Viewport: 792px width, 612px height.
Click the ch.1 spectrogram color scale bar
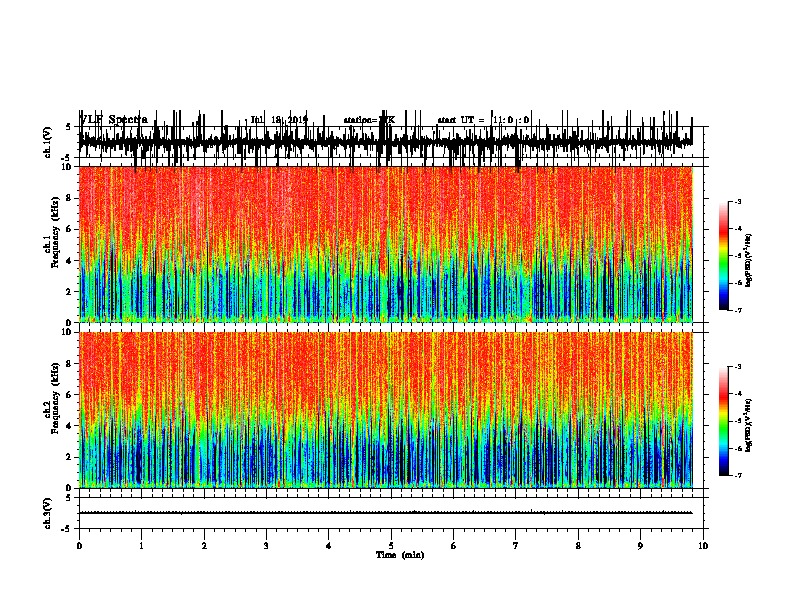[x=724, y=256]
